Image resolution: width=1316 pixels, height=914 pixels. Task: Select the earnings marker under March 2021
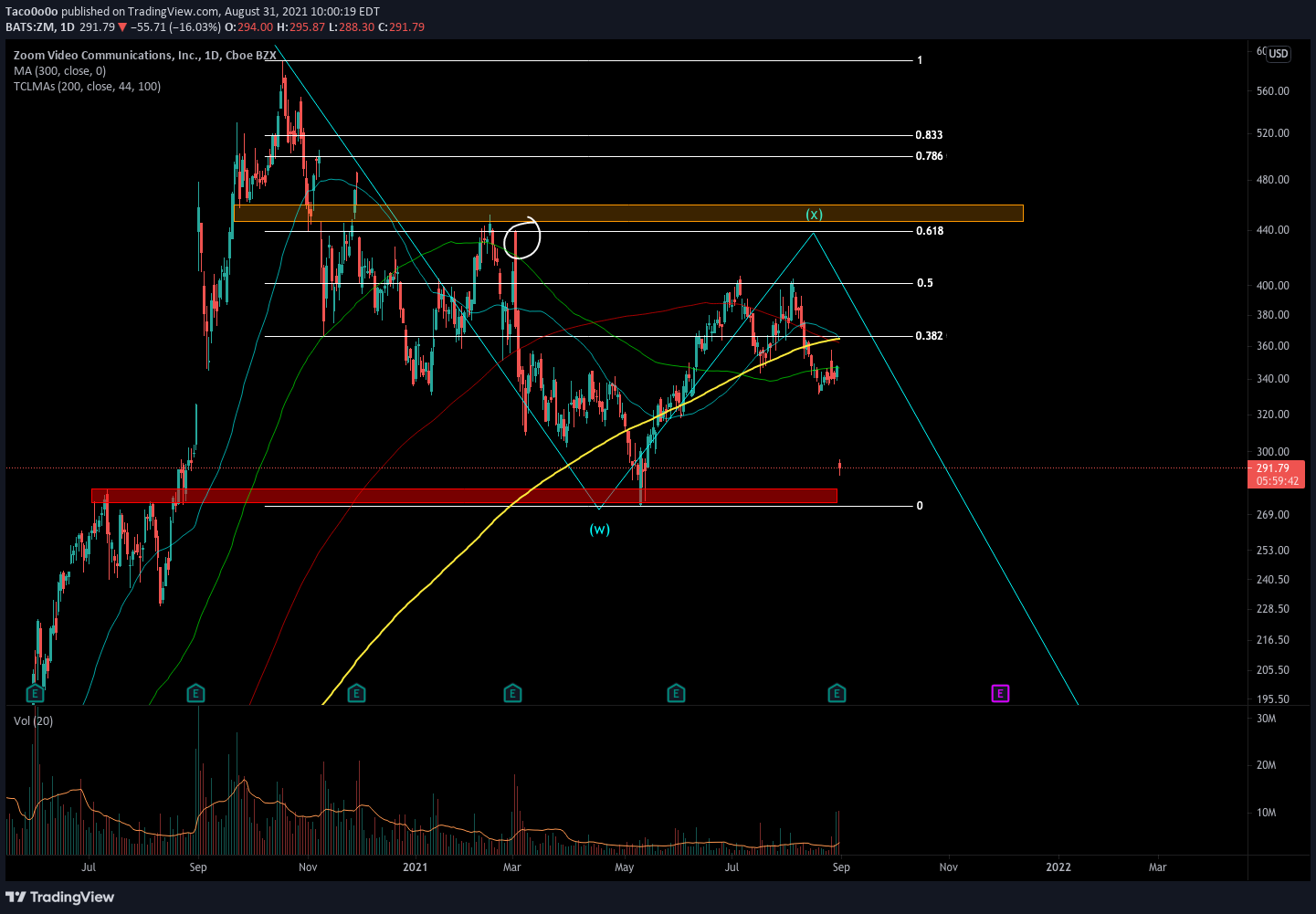coord(513,694)
